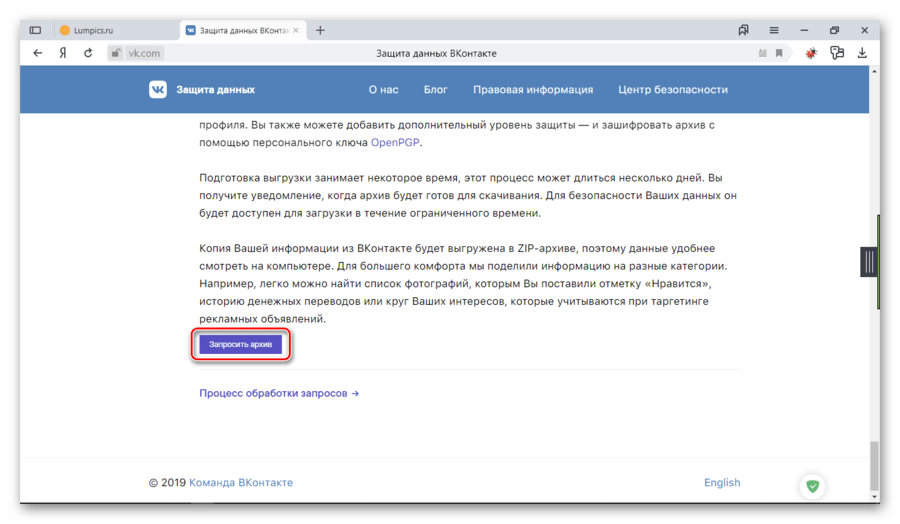This screenshot has height=524, width=900.
Task: Click the scrollbar up arrow
Action: coord(874,72)
